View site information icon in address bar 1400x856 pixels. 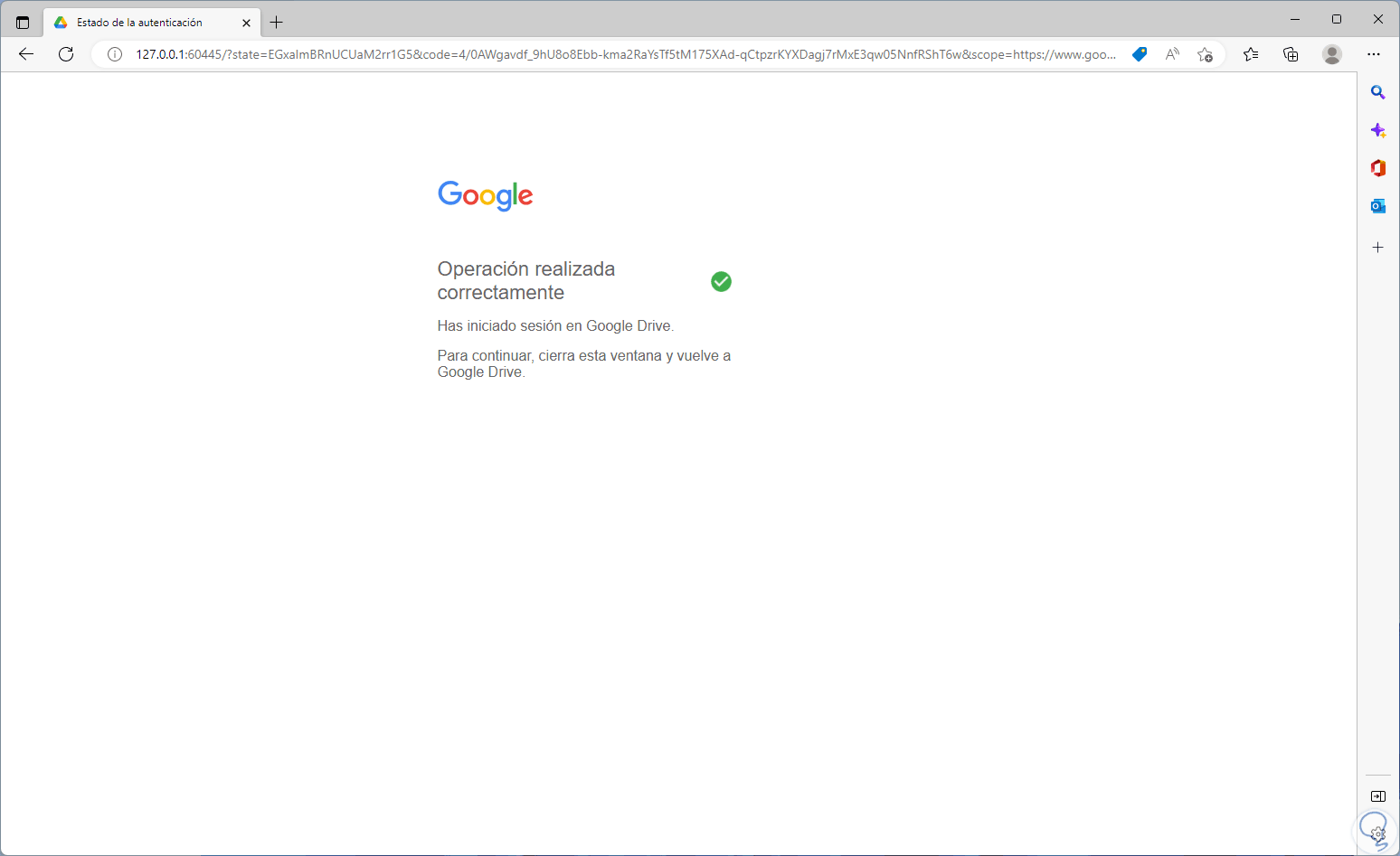[115, 54]
